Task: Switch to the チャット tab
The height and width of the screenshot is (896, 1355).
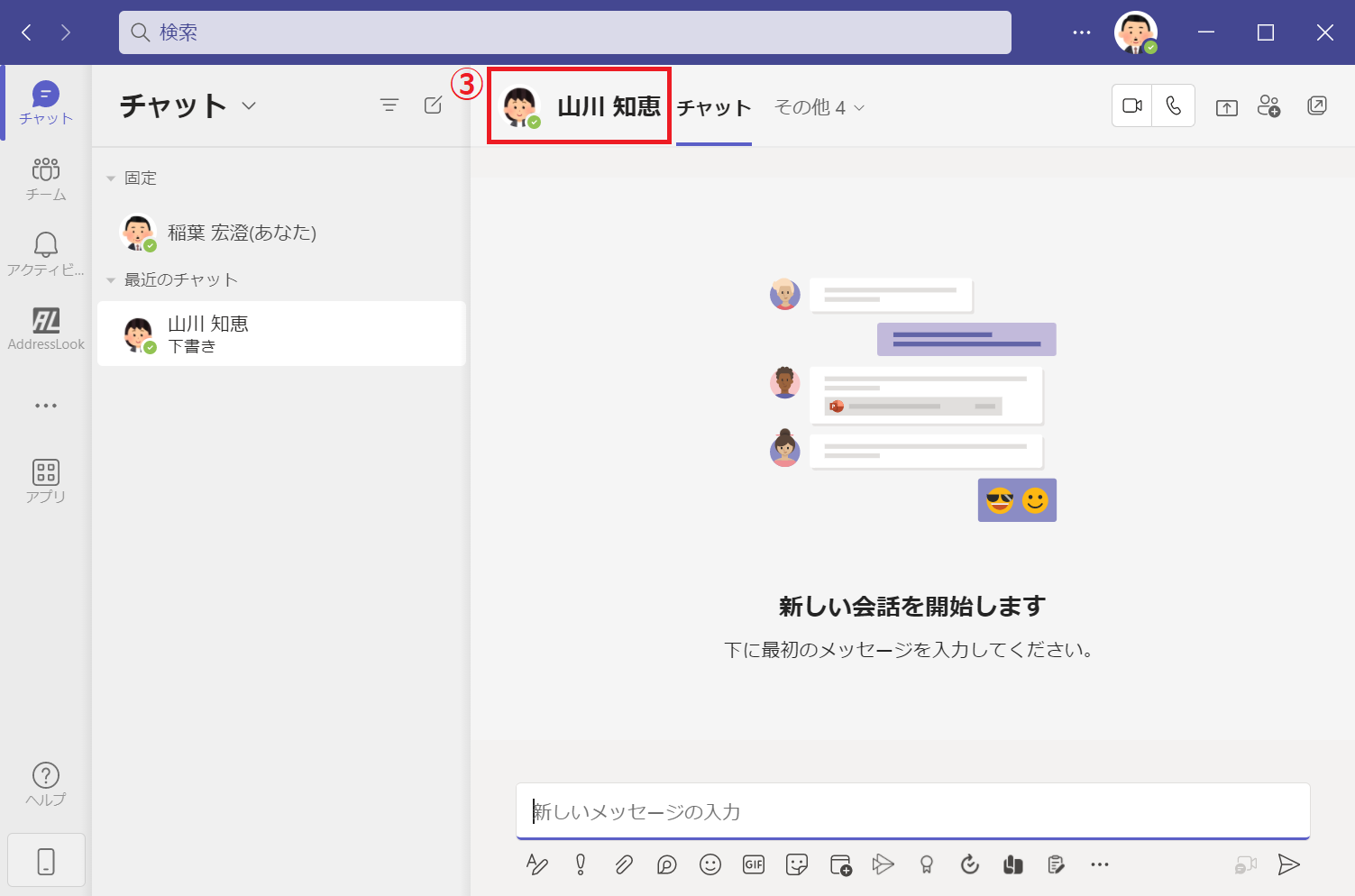Action: [713, 107]
